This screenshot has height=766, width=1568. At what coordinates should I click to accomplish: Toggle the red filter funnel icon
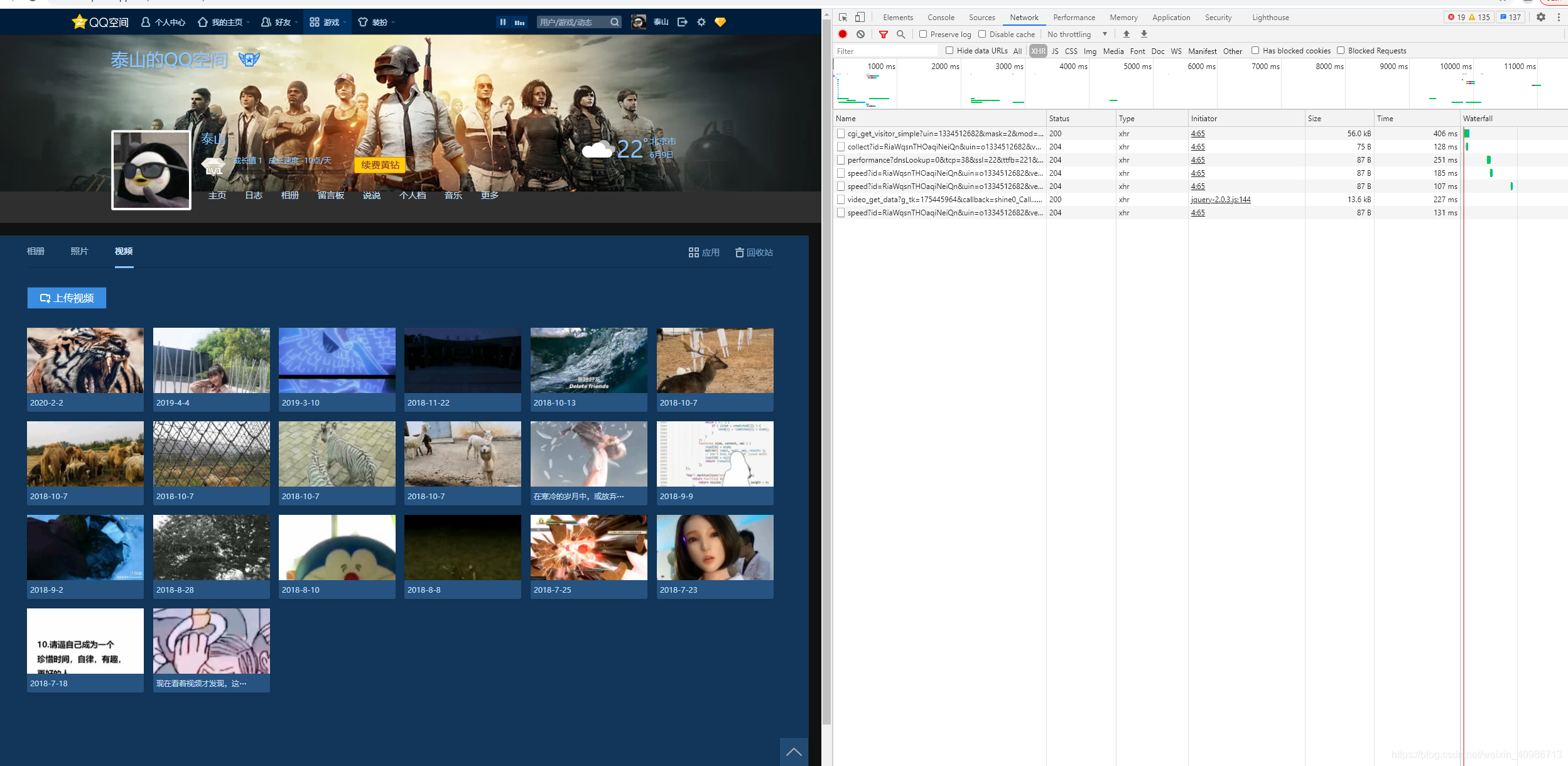point(883,35)
